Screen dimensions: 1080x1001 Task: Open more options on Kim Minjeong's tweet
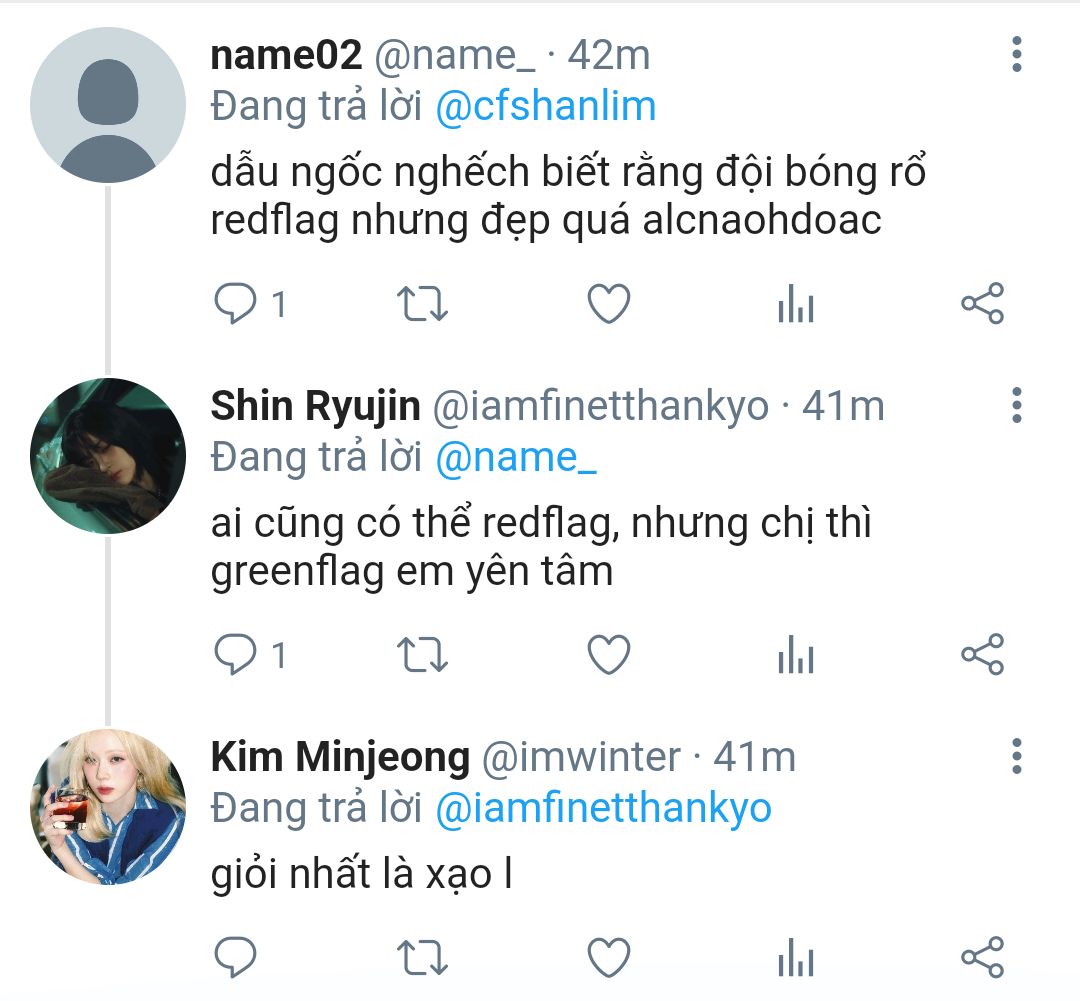coord(1017,756)
